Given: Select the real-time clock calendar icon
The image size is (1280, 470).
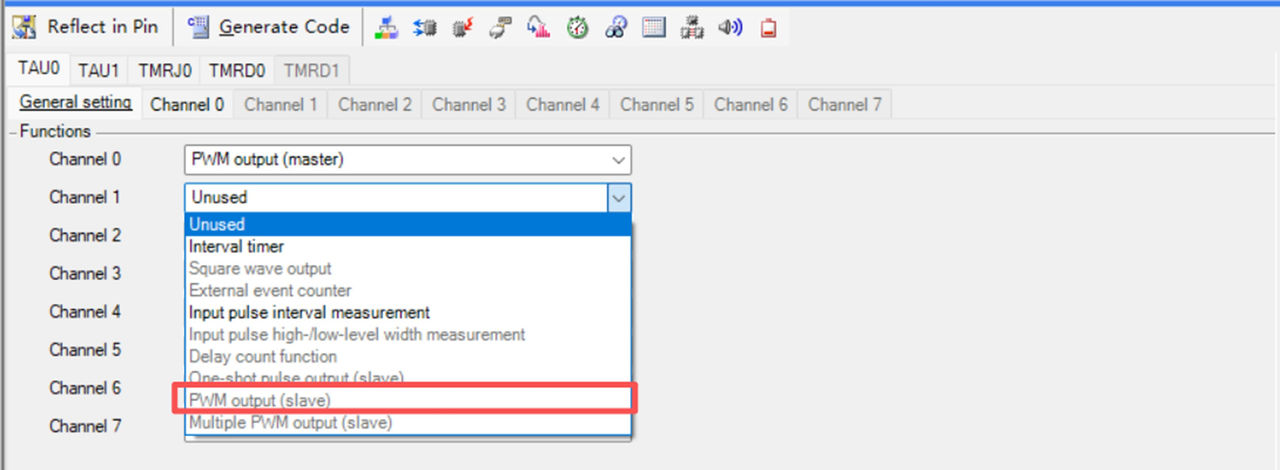Looking at the screenshot, I should tap(653, 28).
